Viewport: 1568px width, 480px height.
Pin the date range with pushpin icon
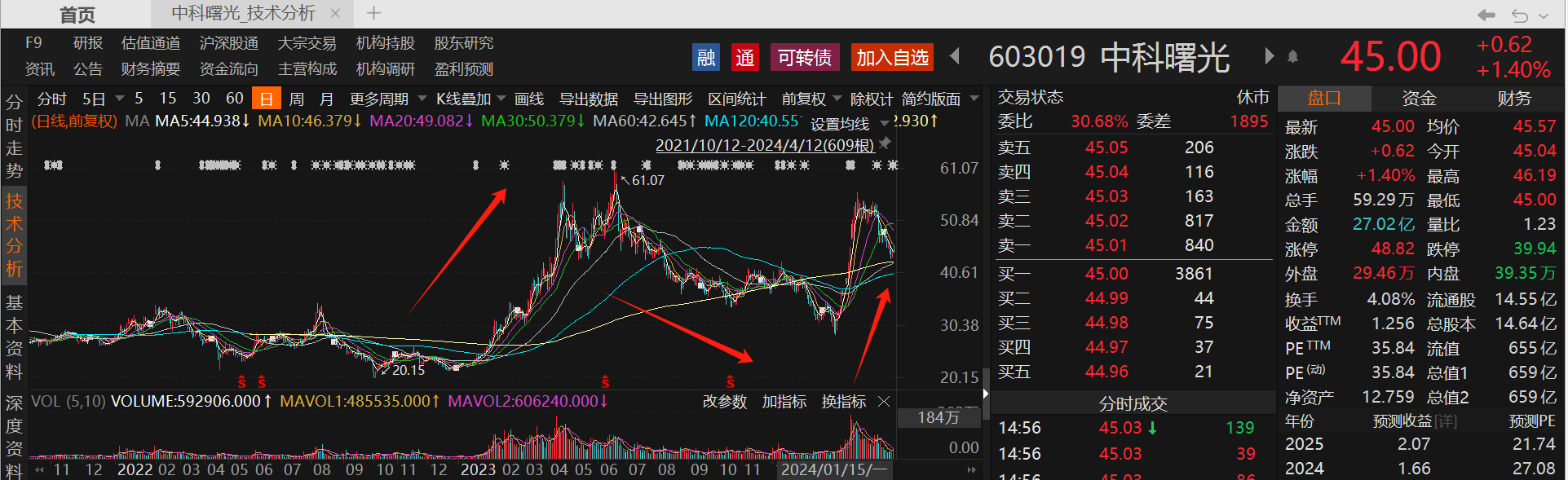[886, 143]
